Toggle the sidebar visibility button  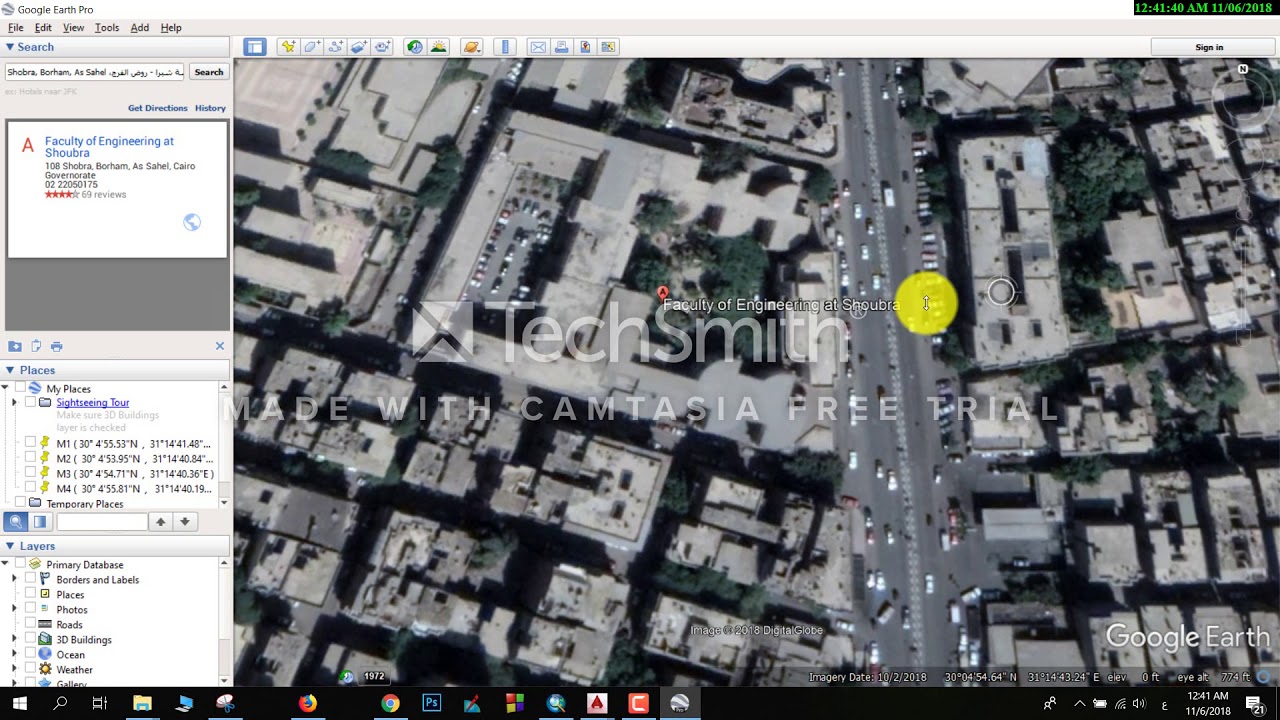(255, 47)
